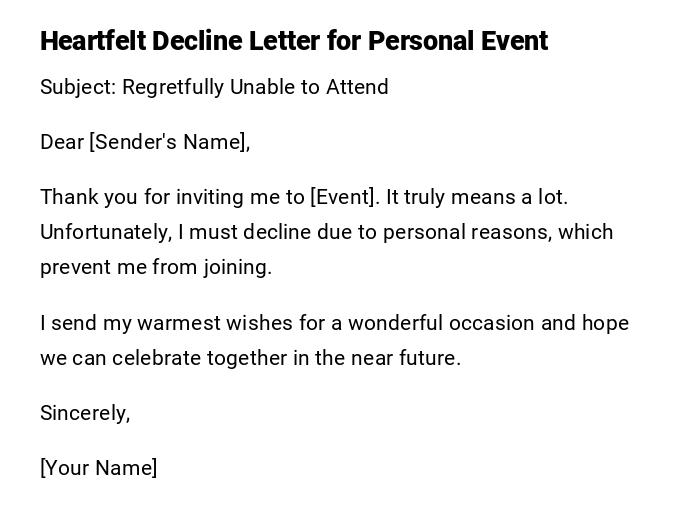The width and height of the screenshot is (700, 530).
Task: Select the Subject line text
Action: 214,87
